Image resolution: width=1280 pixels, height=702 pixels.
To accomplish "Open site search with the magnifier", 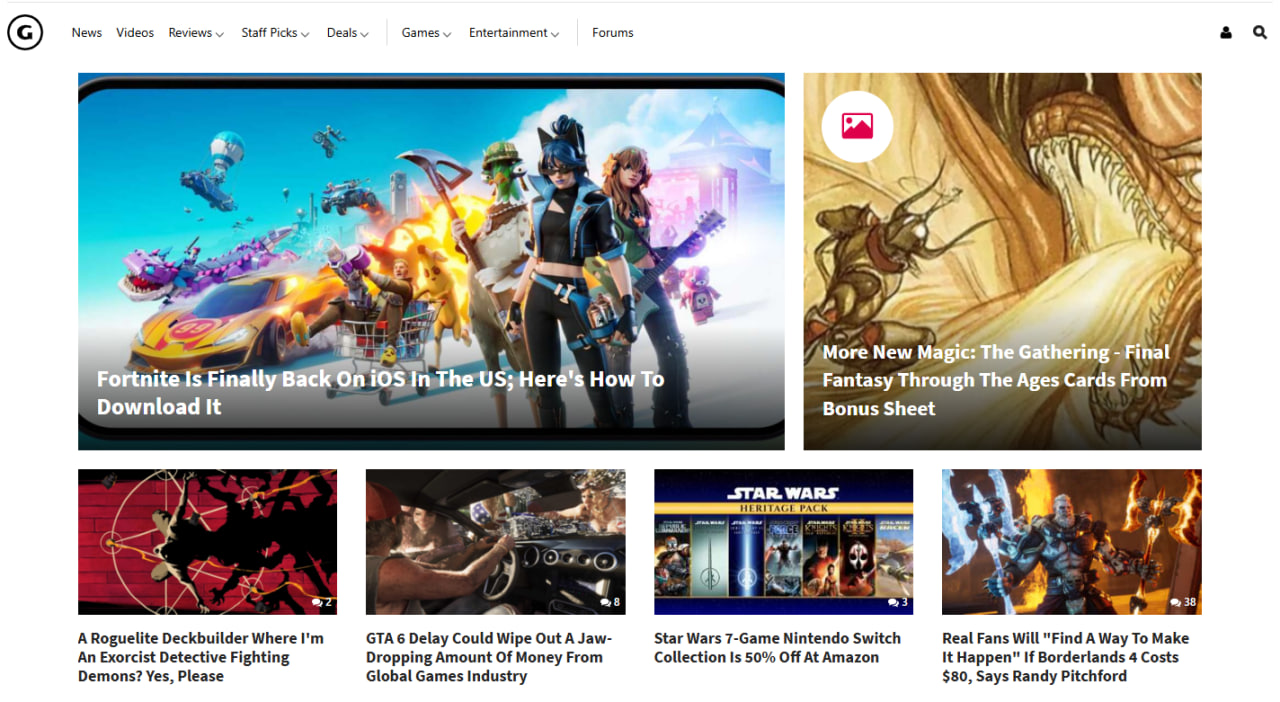I will coord(1260,33).
